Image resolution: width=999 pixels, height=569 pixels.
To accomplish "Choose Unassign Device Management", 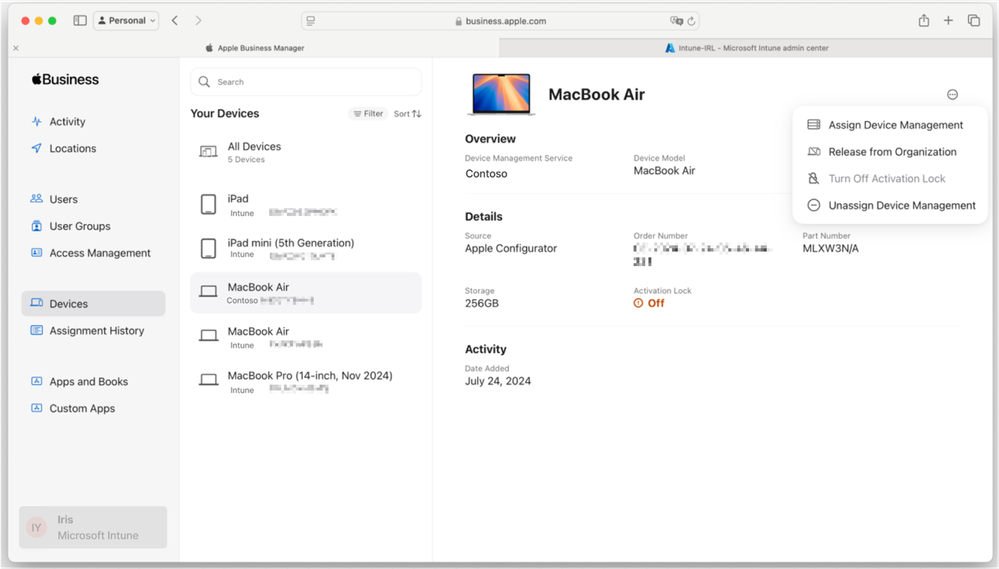I will coord(889,205).
